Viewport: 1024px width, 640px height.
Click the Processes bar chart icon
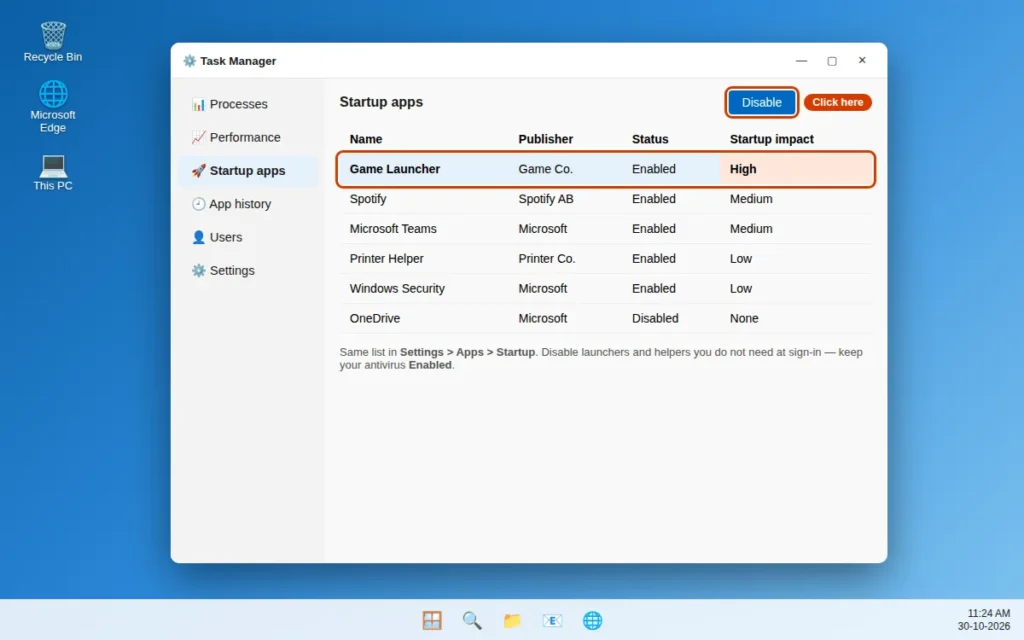199,104
